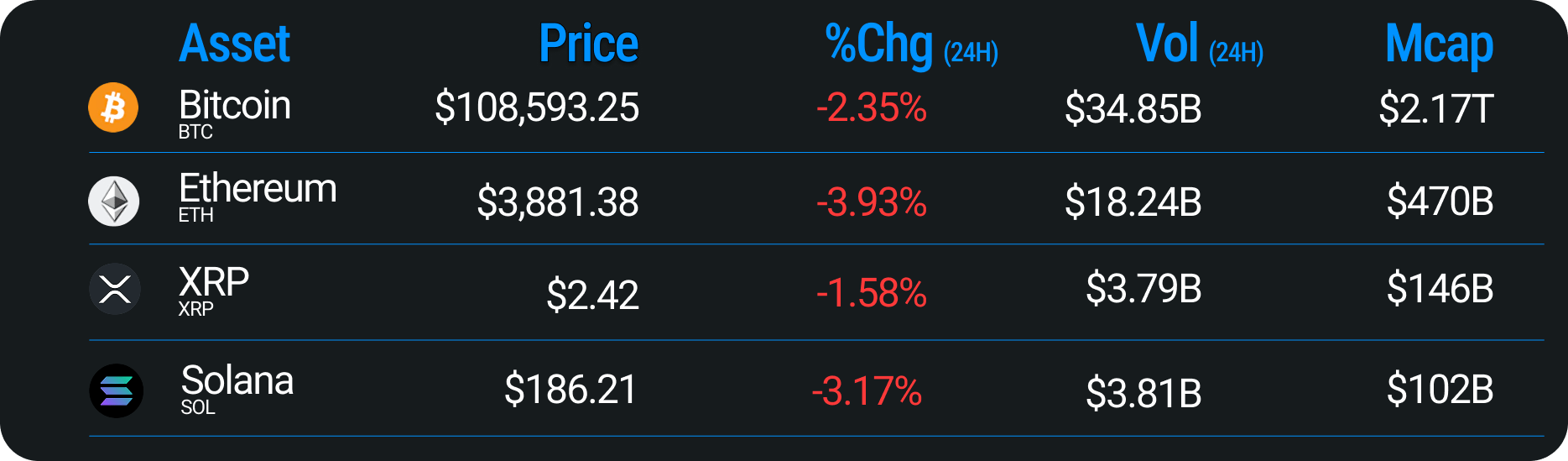Click the Ethereum diamond logo icon
Image resolution: width=1568 pixels, height=461 pixels.
(x=114, y=201)
